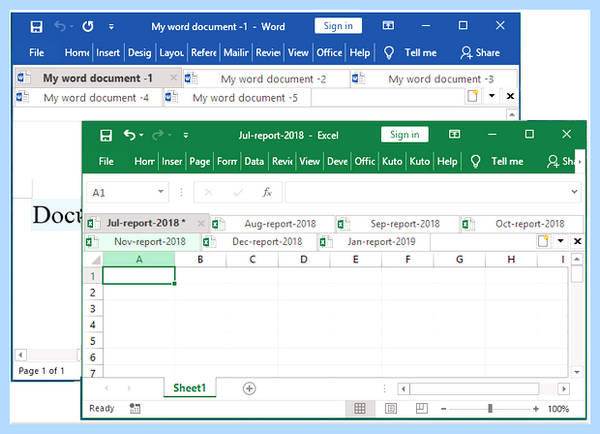Switch to Page Layout view icon
Image resolution: width=600 pixels, height=434 pixels.
[x=391, y=409]
